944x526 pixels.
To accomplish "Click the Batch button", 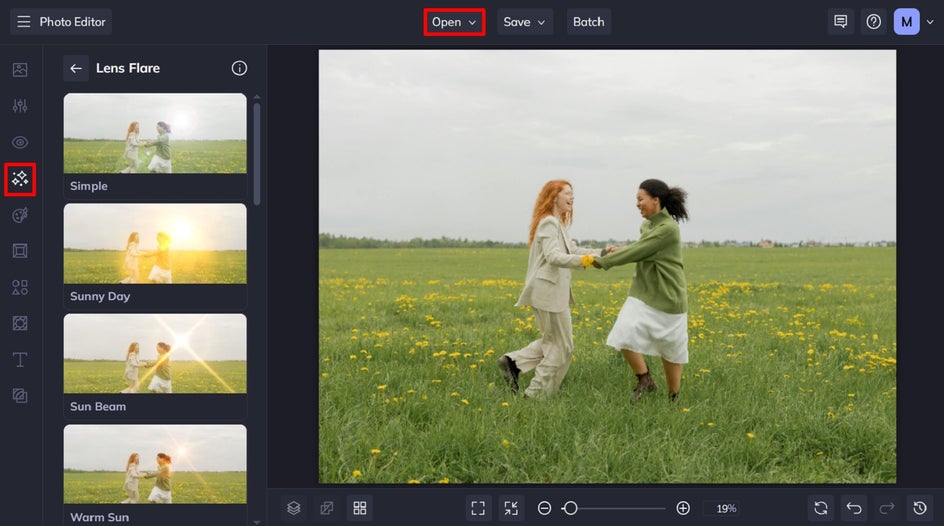I will coord(588,22).
